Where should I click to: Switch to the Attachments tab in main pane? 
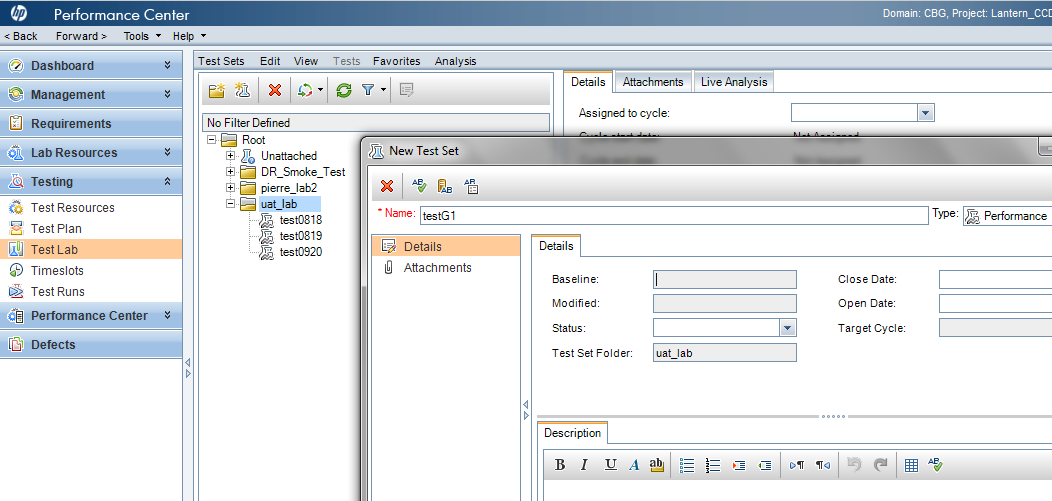coord(653,82)
